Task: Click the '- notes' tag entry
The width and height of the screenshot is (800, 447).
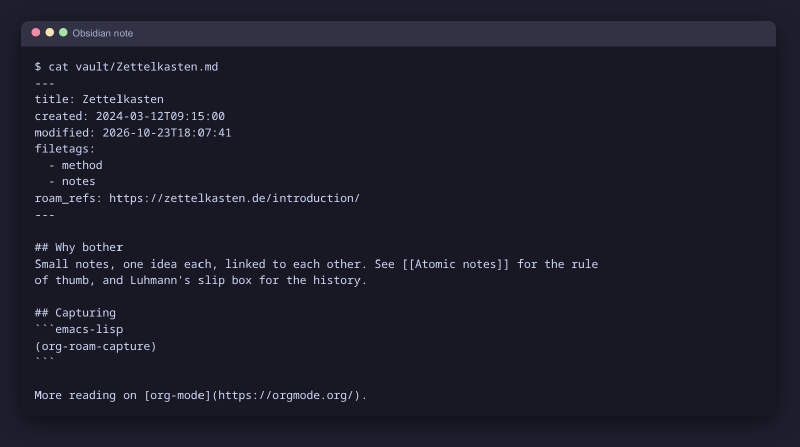Action: click(72, 182)
